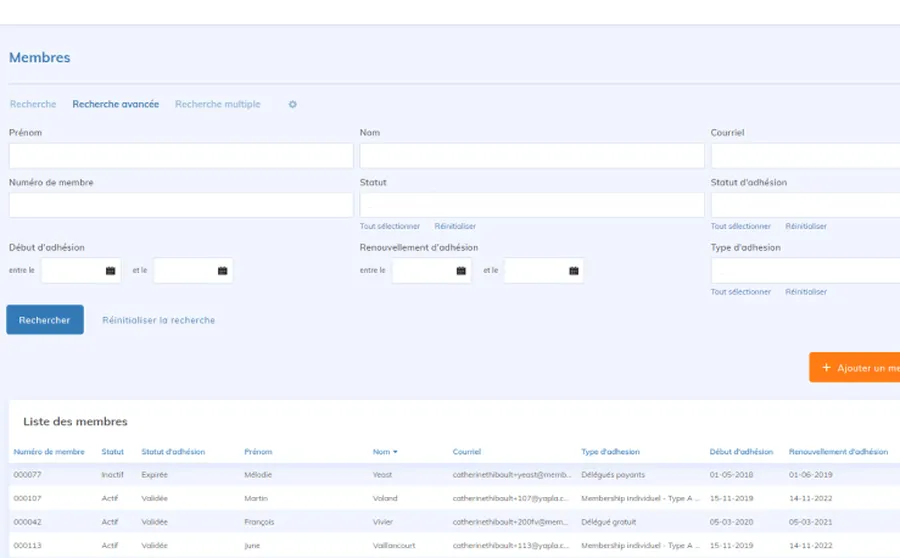Open calendar for first Renouvellement d'adhésion date
This screenshot has height=558, width=900.
[x=461, y=271]
